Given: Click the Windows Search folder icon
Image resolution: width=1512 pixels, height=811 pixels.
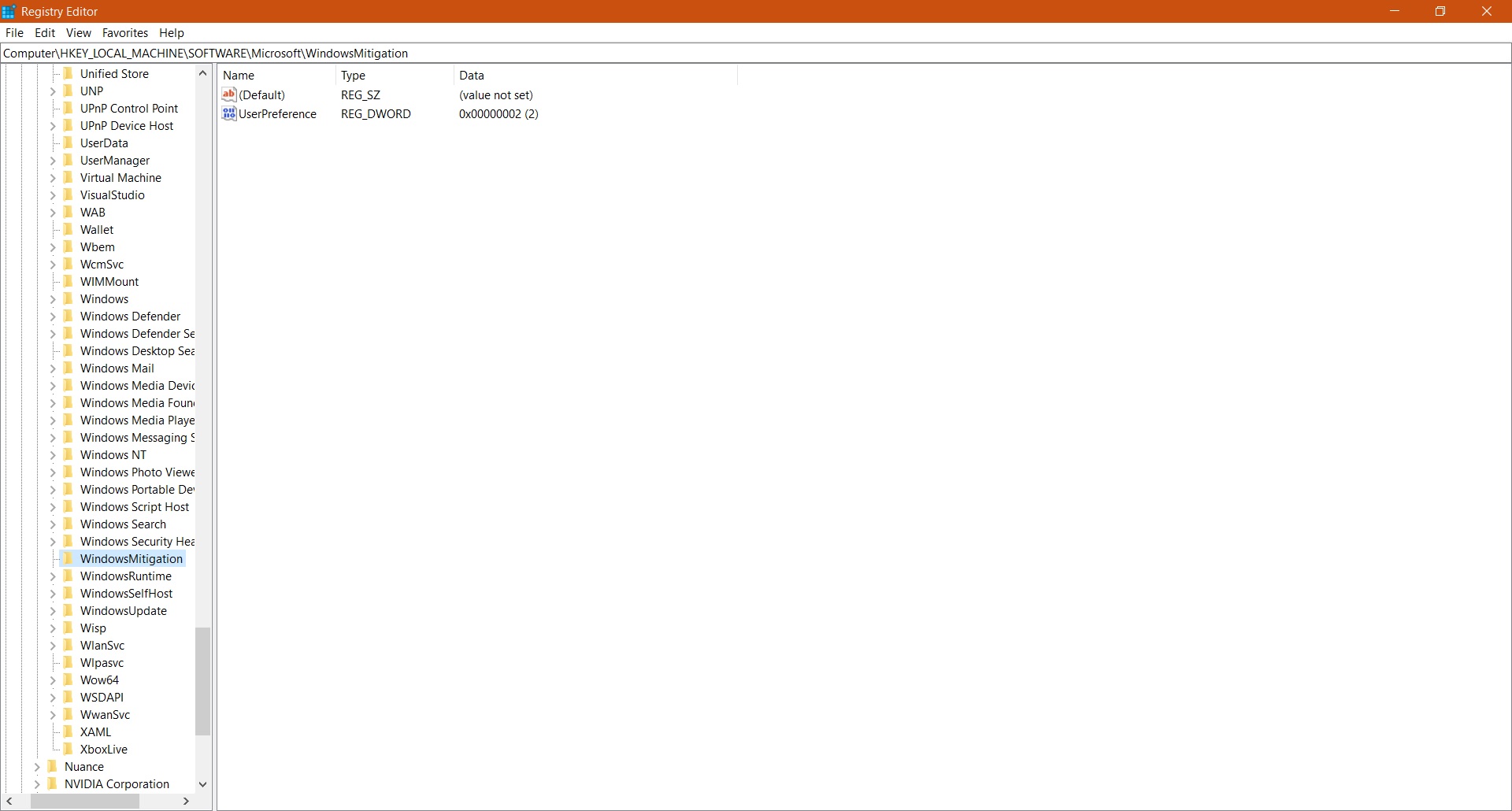Looking at the screenshot, I should (68, 524).
